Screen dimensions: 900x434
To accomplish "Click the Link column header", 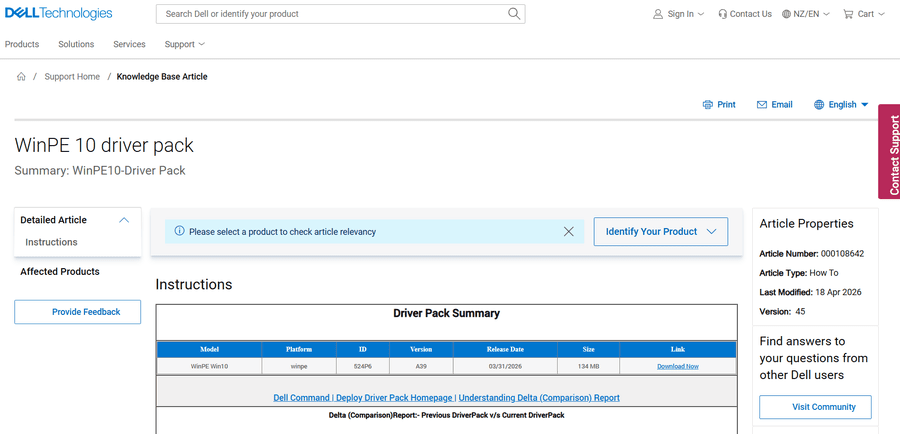I will 678,349.
